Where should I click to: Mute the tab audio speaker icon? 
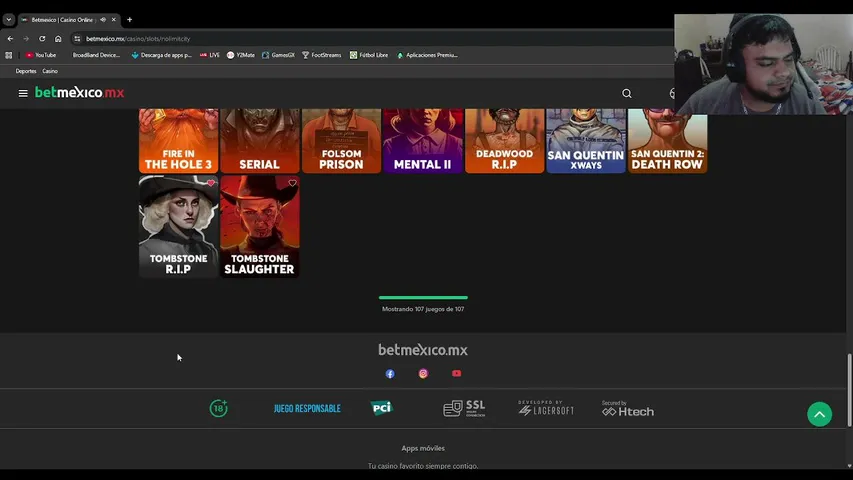pyautogui.click(x=103, y=20)
